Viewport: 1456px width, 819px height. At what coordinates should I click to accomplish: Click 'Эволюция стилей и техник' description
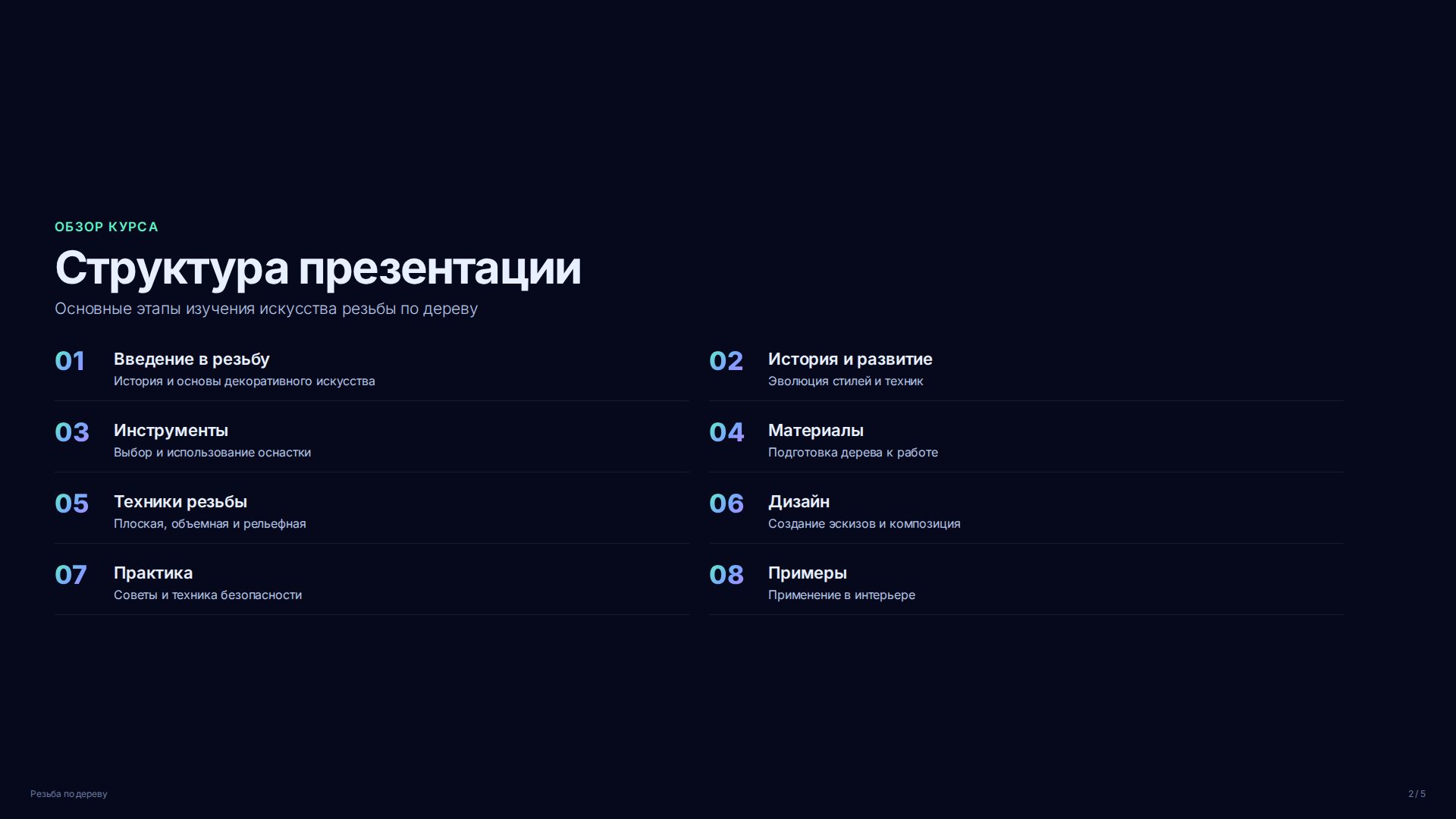click(846, 381)
